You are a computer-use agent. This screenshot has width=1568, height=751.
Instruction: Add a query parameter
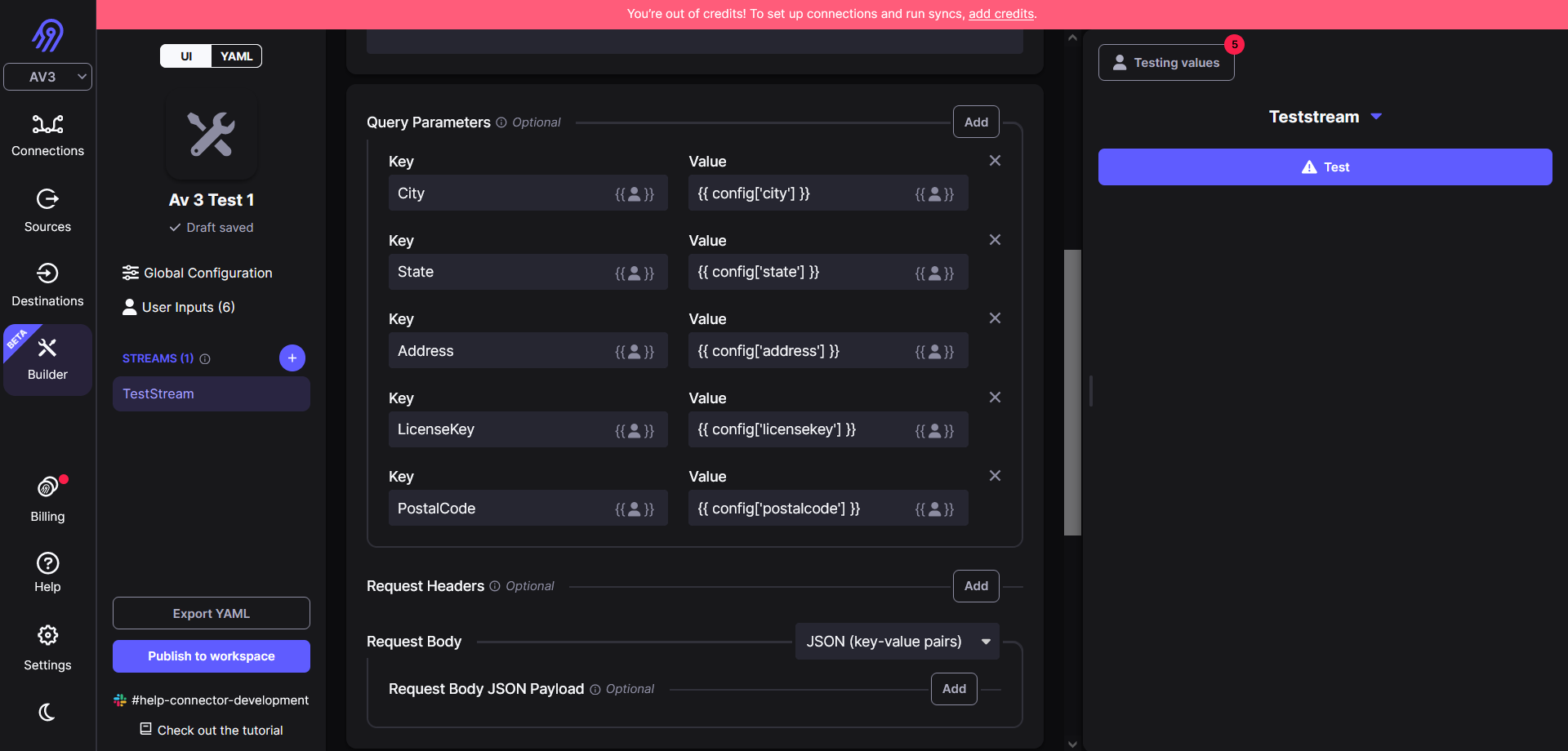click(x=976, y=122)
